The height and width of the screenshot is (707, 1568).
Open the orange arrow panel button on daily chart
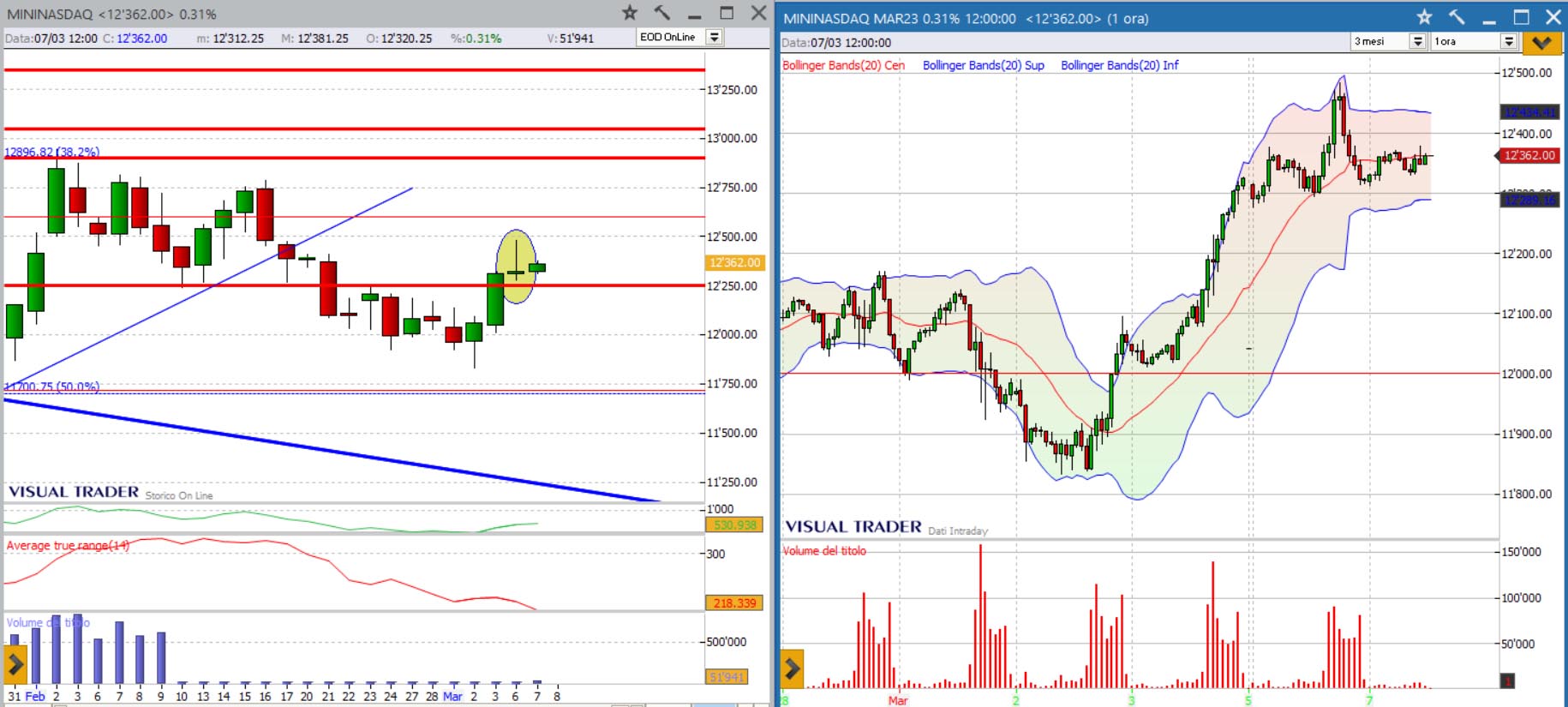tap(15, 664)
